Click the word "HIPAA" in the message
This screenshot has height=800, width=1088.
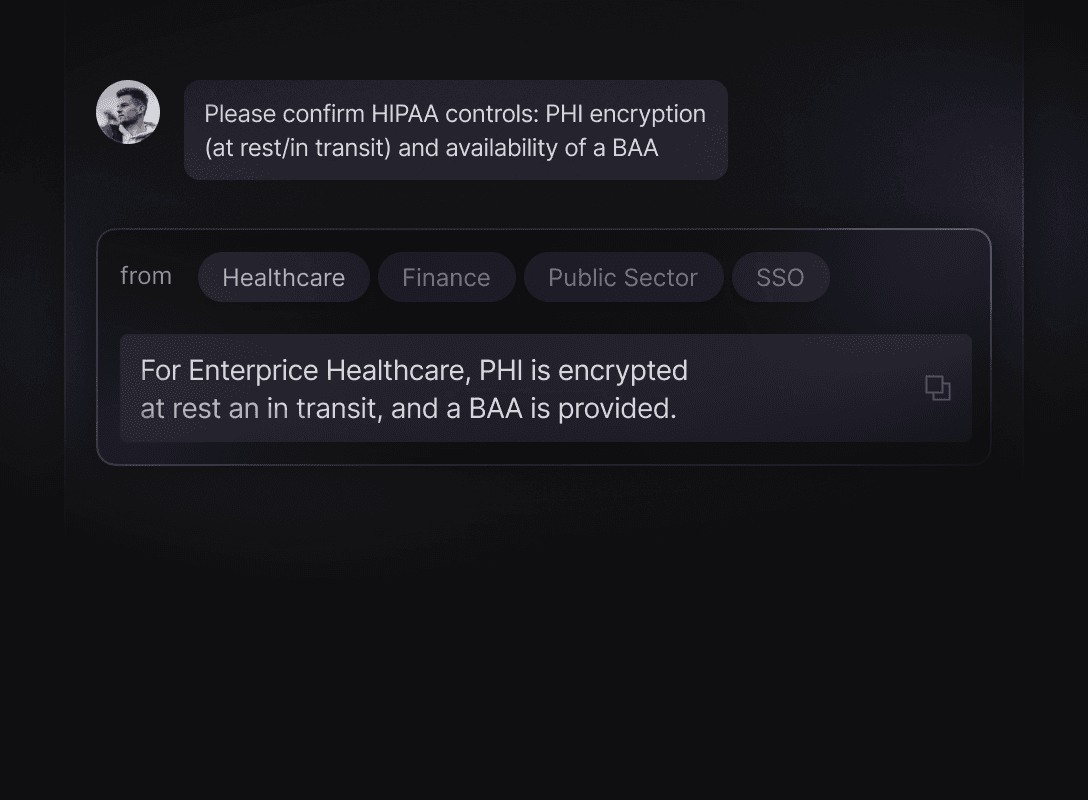tap(405, 114)
